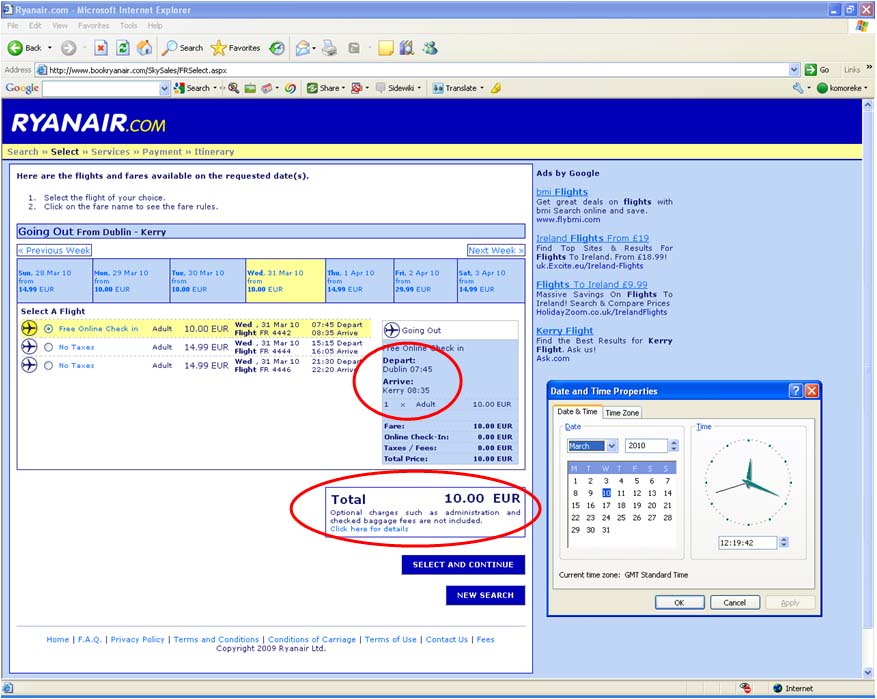The image size is (877, 699).
Task: Click the help question mark in Date and Time dialog
Action: pos(795,391)
